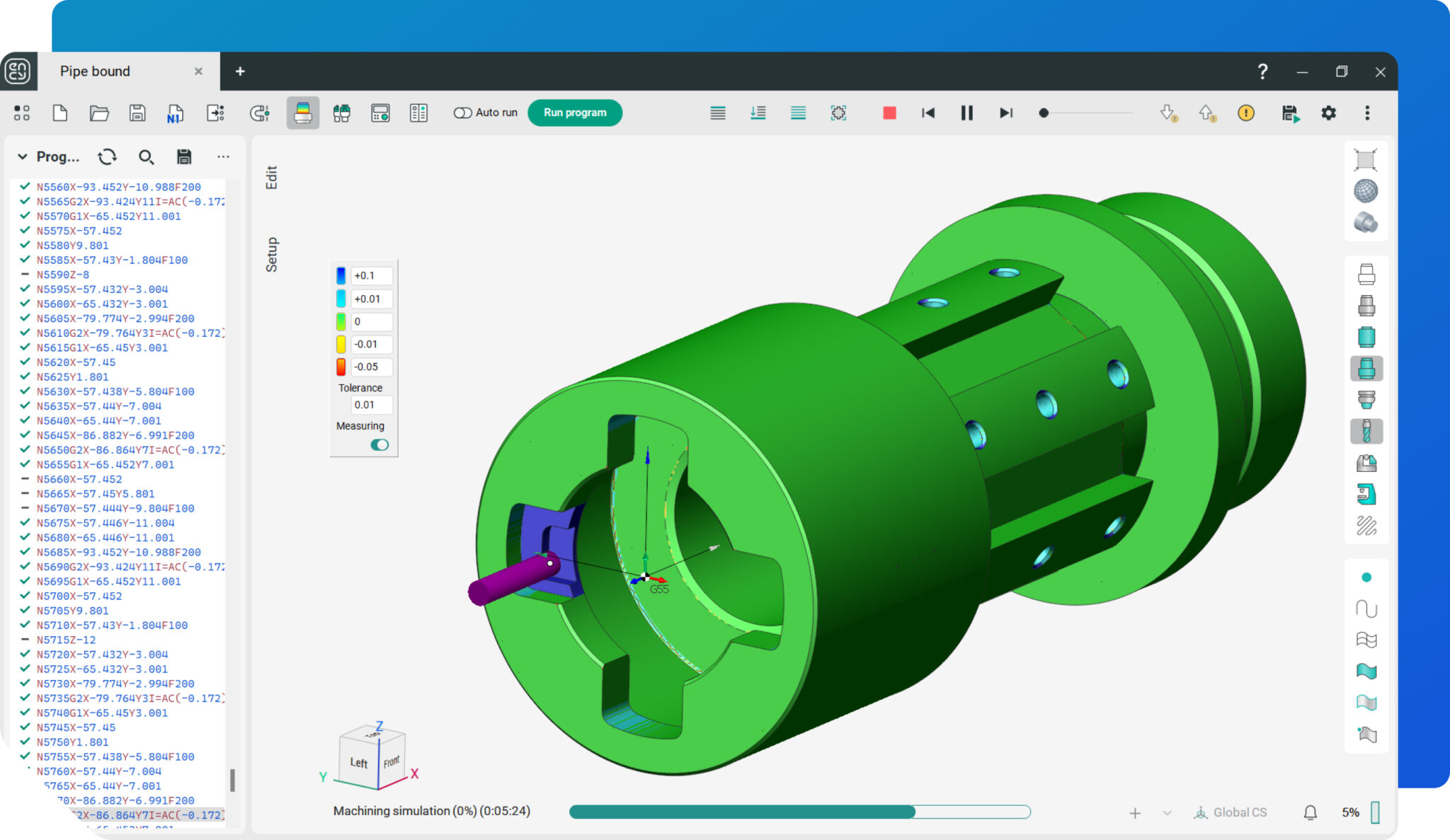1450x840 pixels.
Task: Pause the machining simulation
Action: [966, 113]
